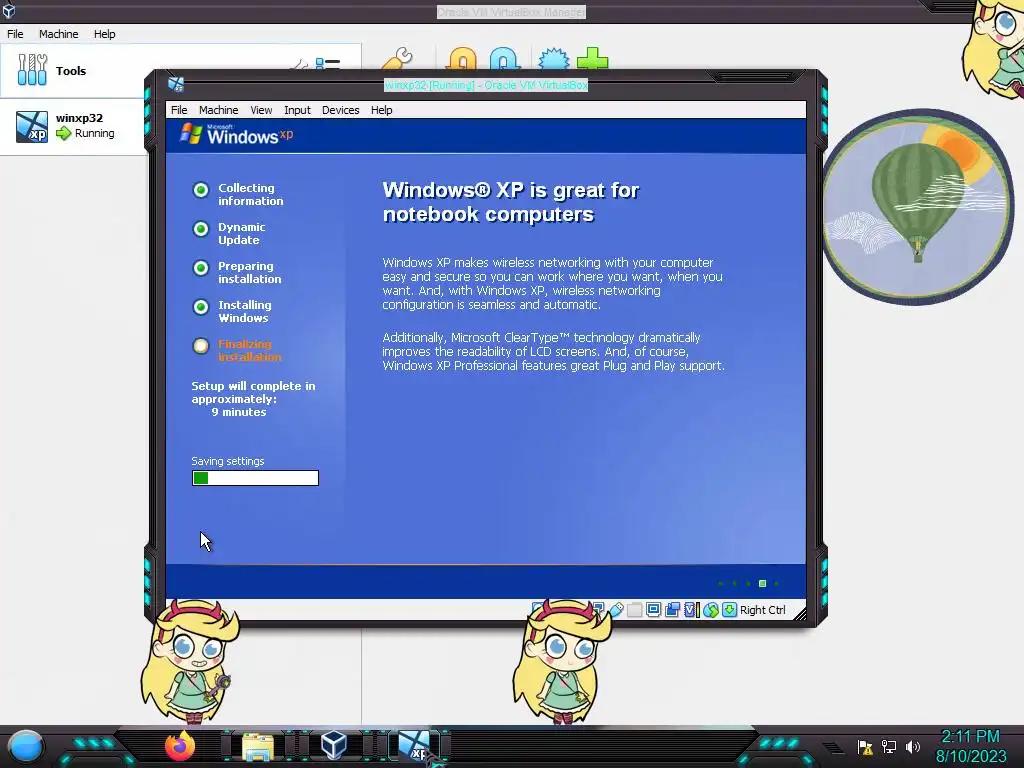Screen dimensions: 1024x768
Task: Switch to the winxp32 VM taskbar button
Action: 415,745
